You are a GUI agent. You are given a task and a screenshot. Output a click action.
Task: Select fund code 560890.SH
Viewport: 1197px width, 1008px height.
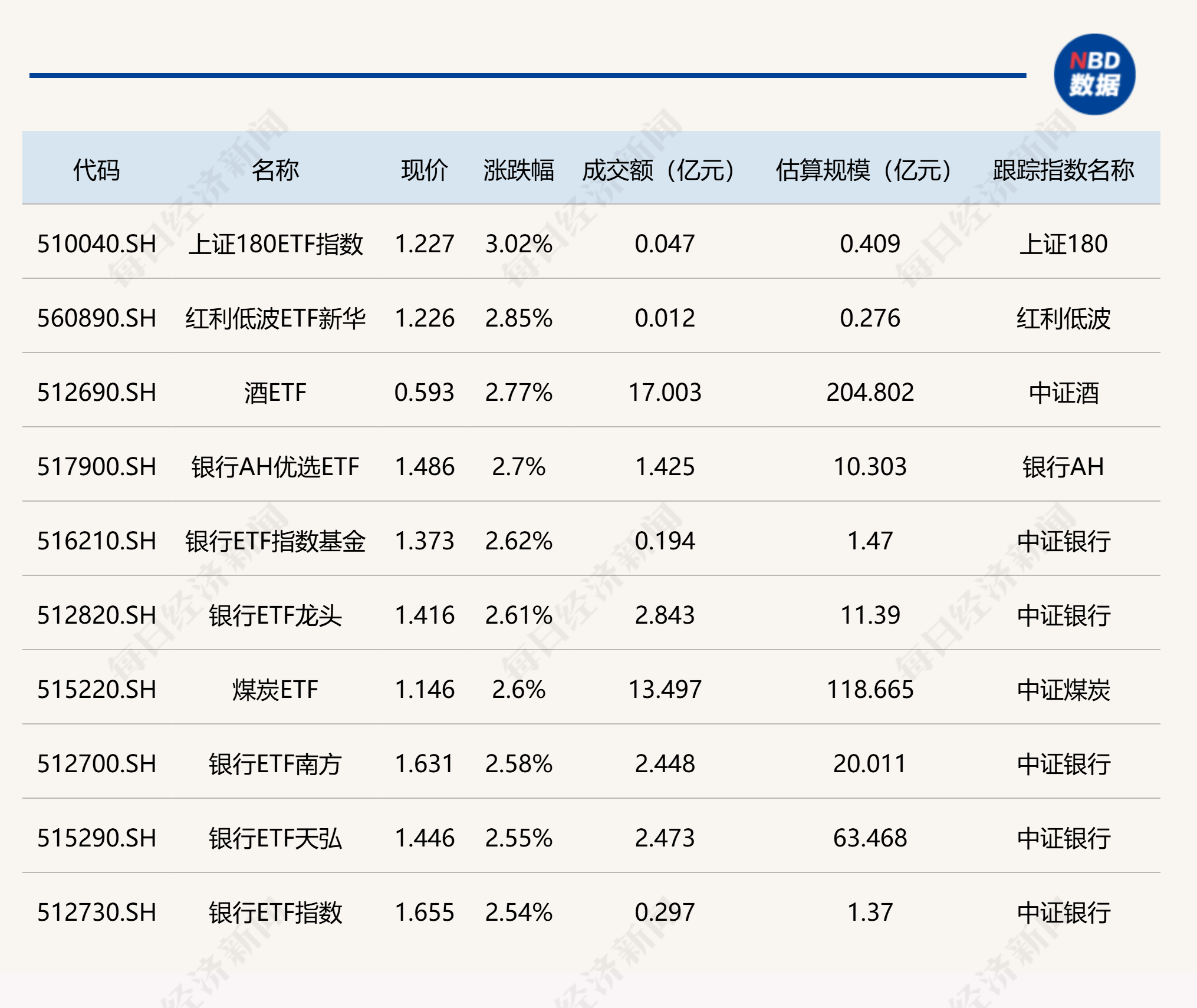tap(97, 318)
